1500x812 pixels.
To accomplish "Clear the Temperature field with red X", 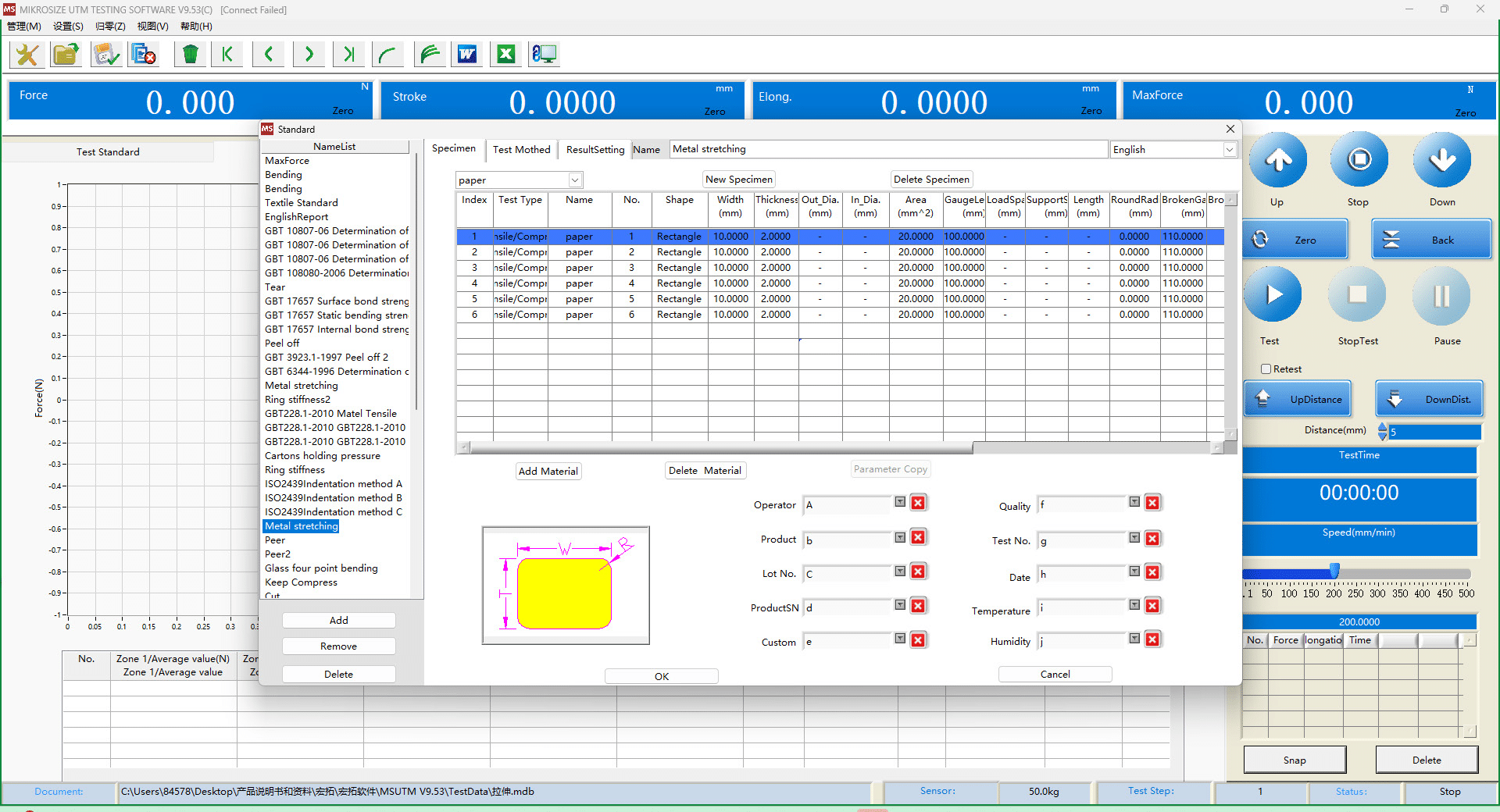I will pos(1152,606).
